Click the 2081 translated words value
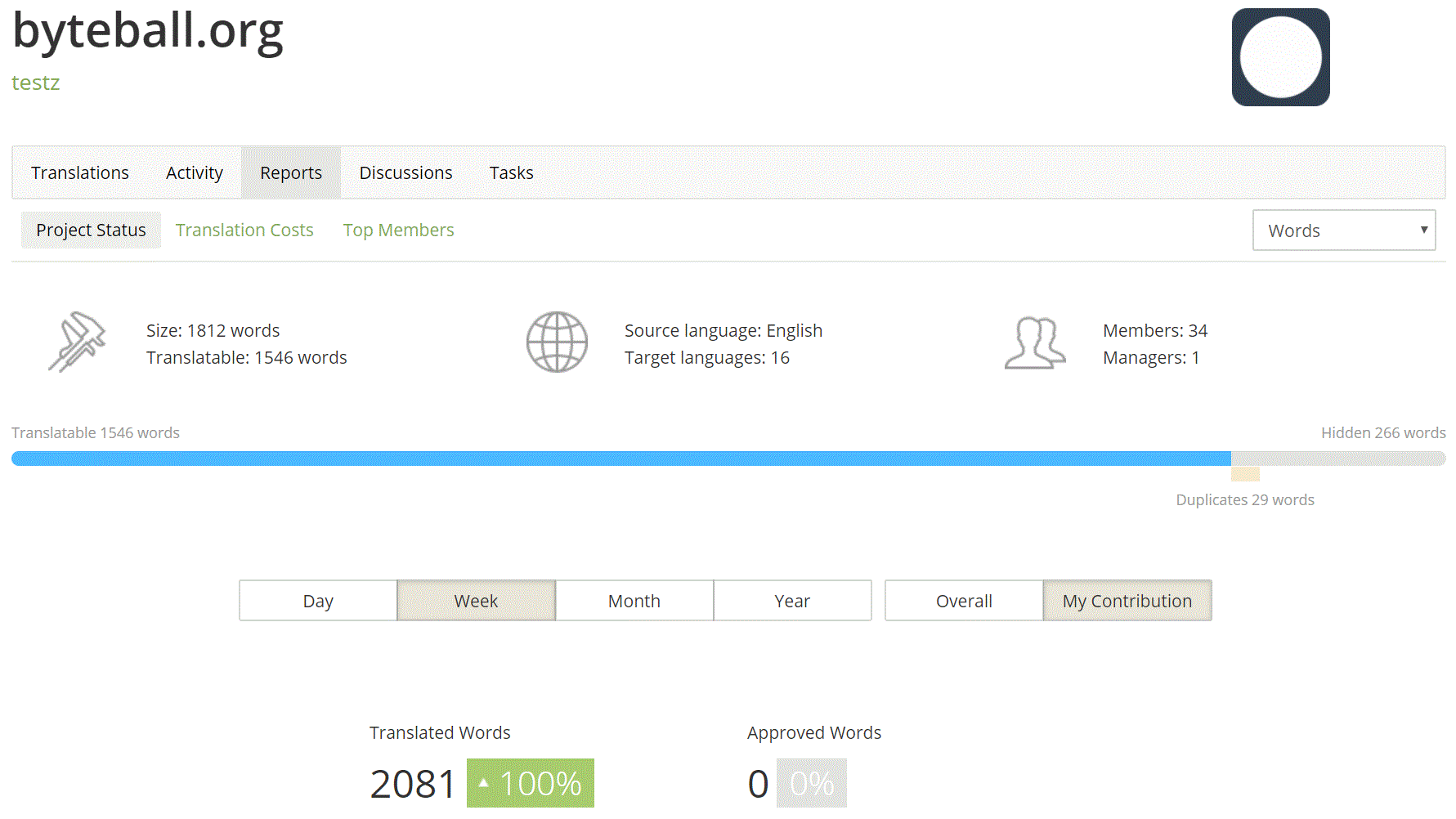 point(413,784)
